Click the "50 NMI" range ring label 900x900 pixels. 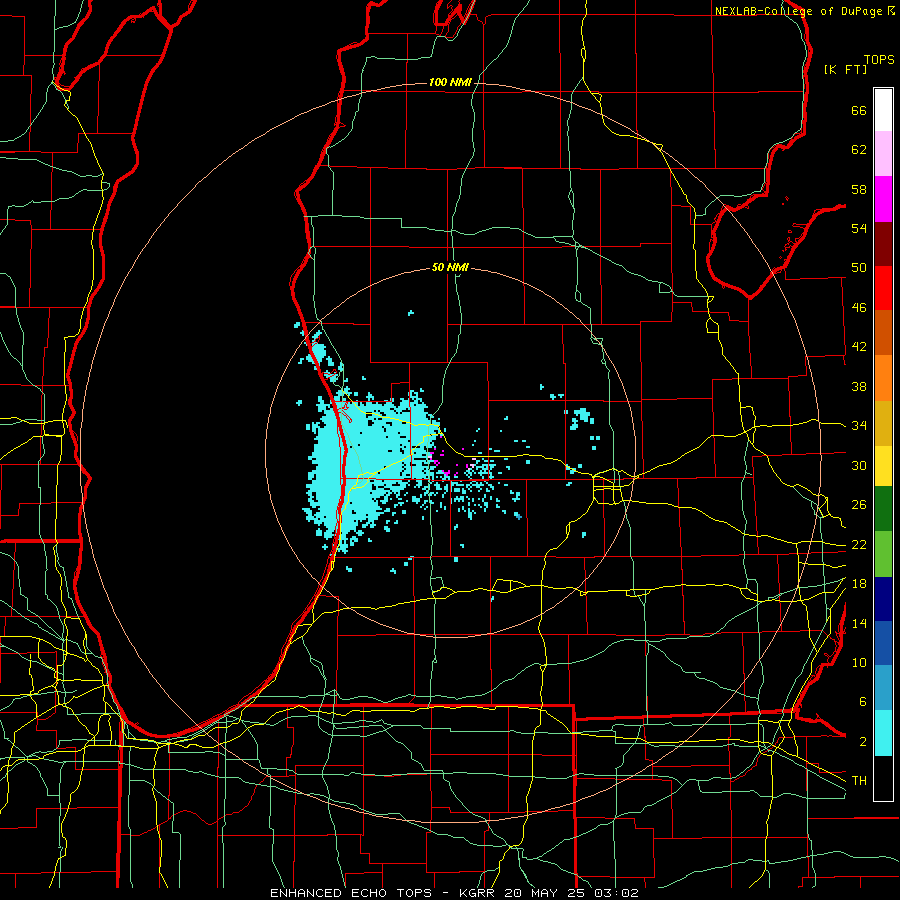pyautogui.click(x=450, y=267)
